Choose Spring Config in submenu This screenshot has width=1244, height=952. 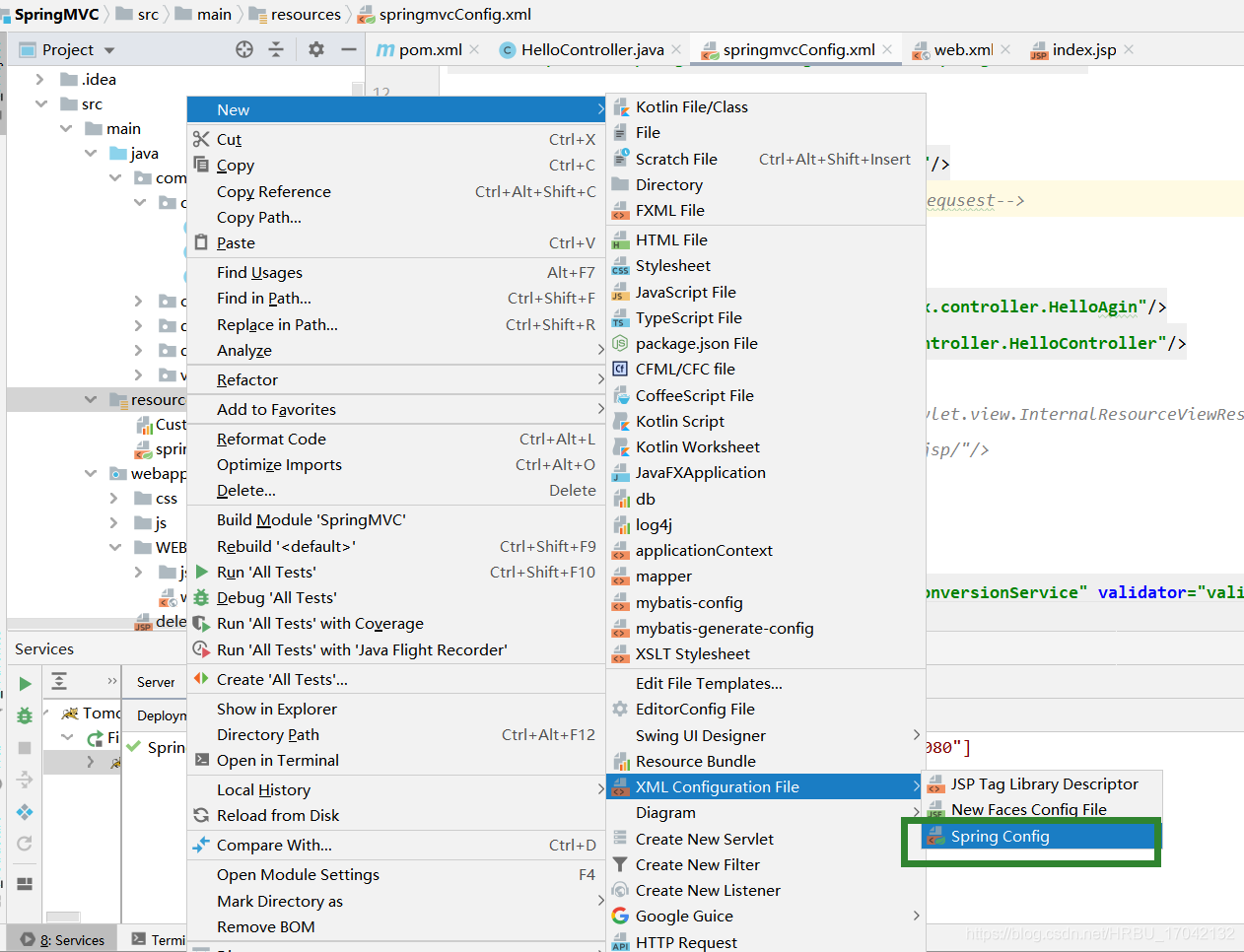tap(1042, 836)
